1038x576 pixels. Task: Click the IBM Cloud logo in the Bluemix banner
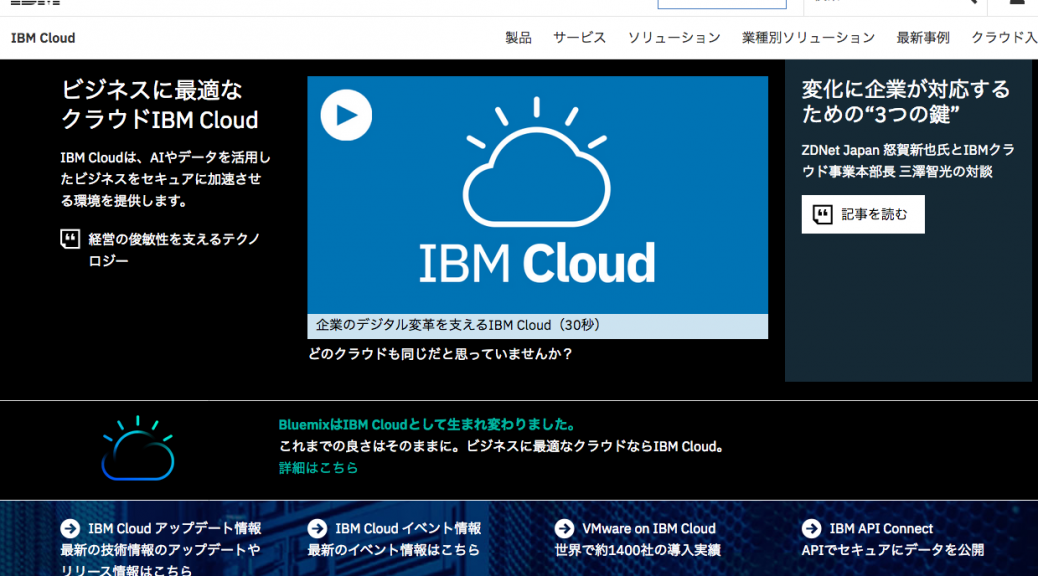136,450
